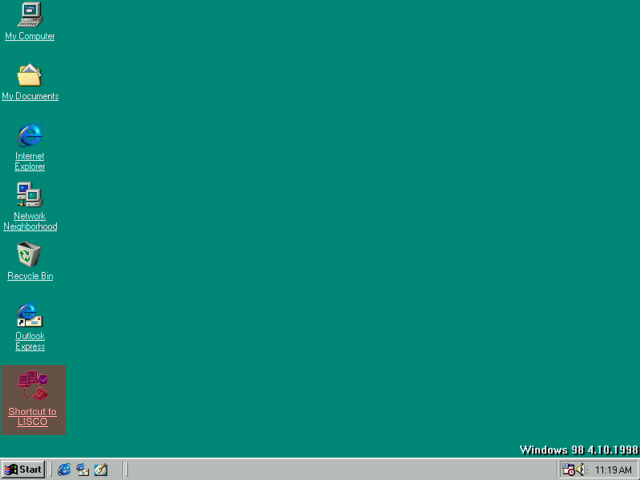640x480 pixels.
Task: Click the Show Desktop Quick Launch icon
Action: click(101, 469)
